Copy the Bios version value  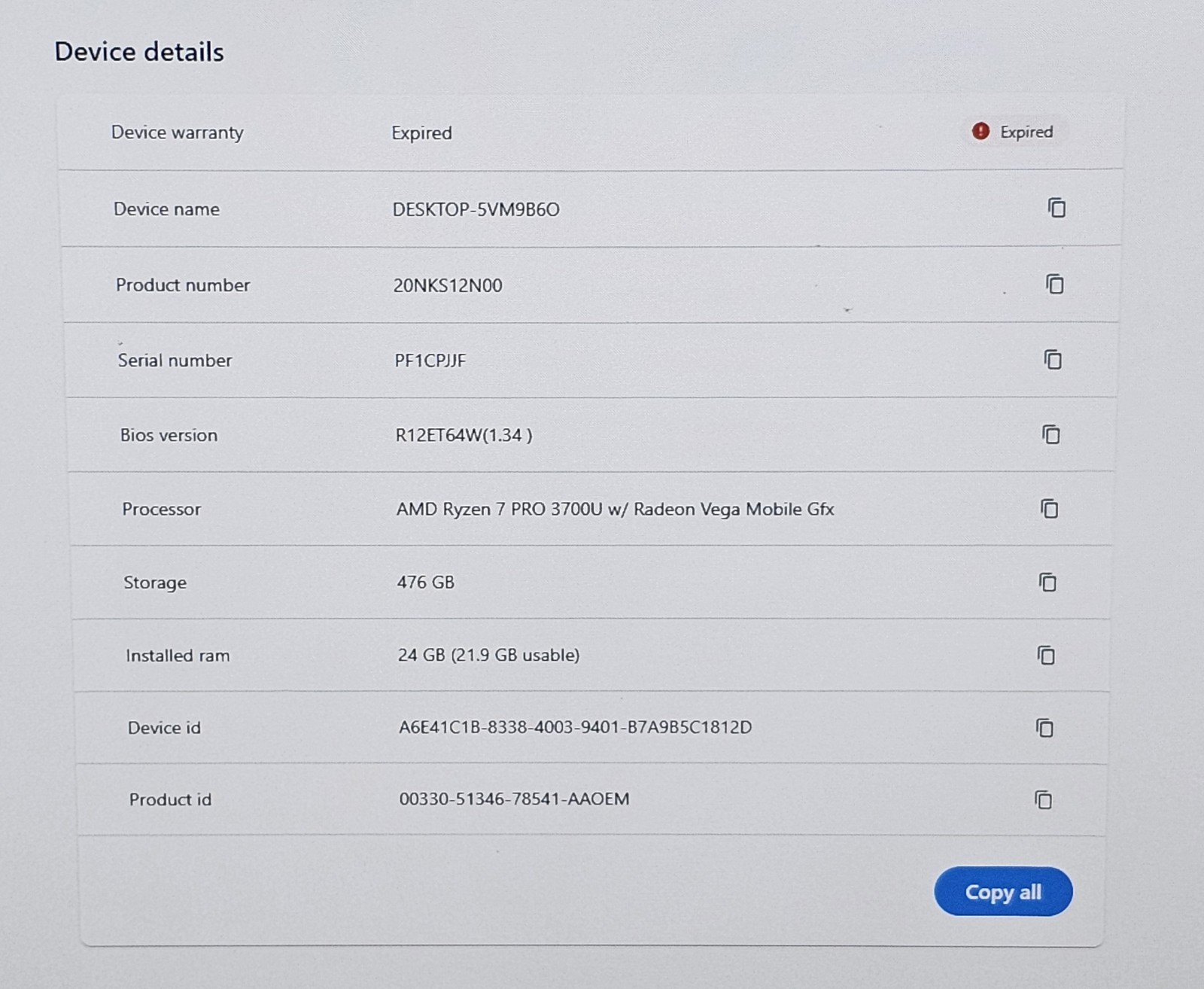[x=1051, y=434]
